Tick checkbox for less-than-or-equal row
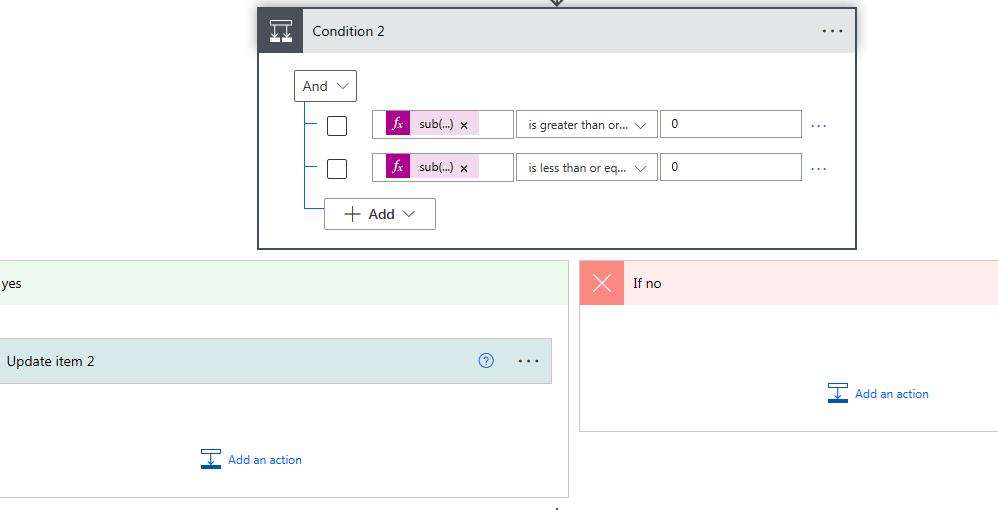Screen dimensions: 998x510 337,169
